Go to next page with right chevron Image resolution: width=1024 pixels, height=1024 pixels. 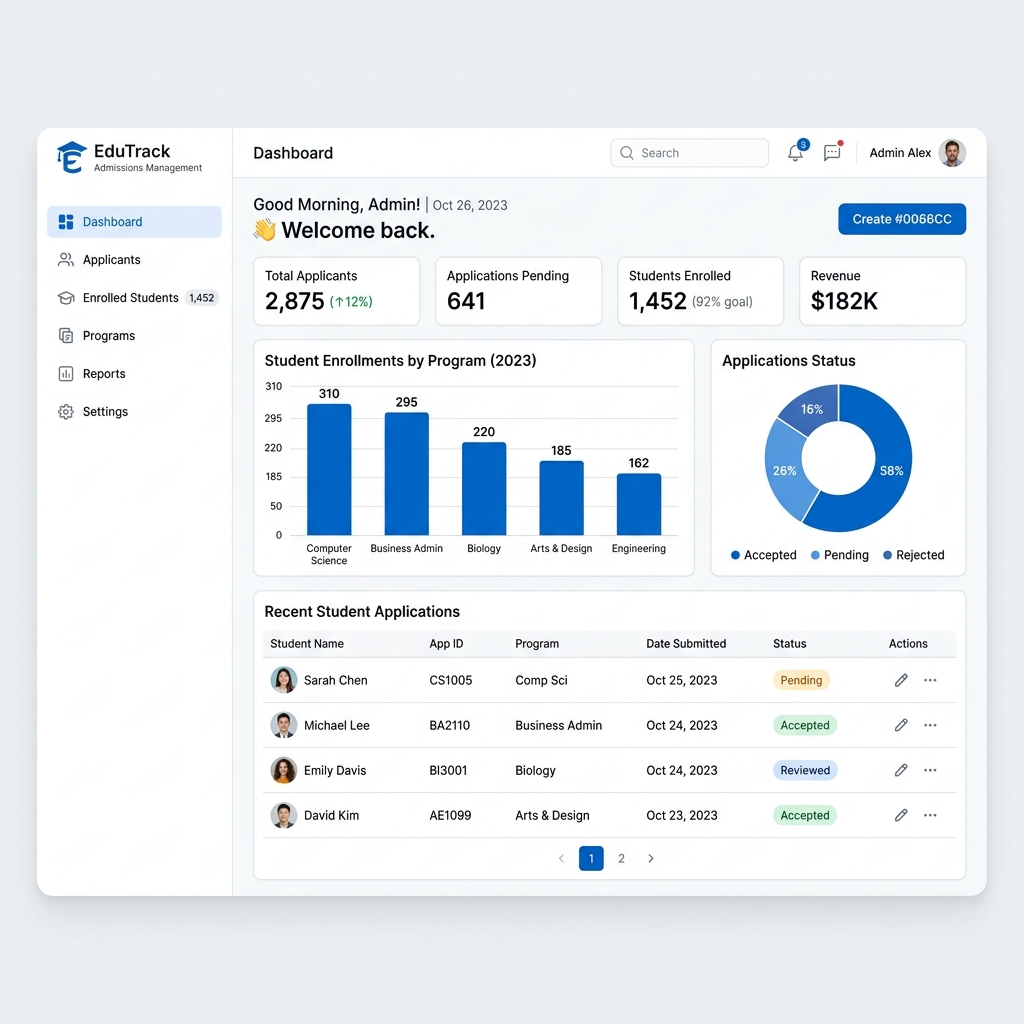650,859
